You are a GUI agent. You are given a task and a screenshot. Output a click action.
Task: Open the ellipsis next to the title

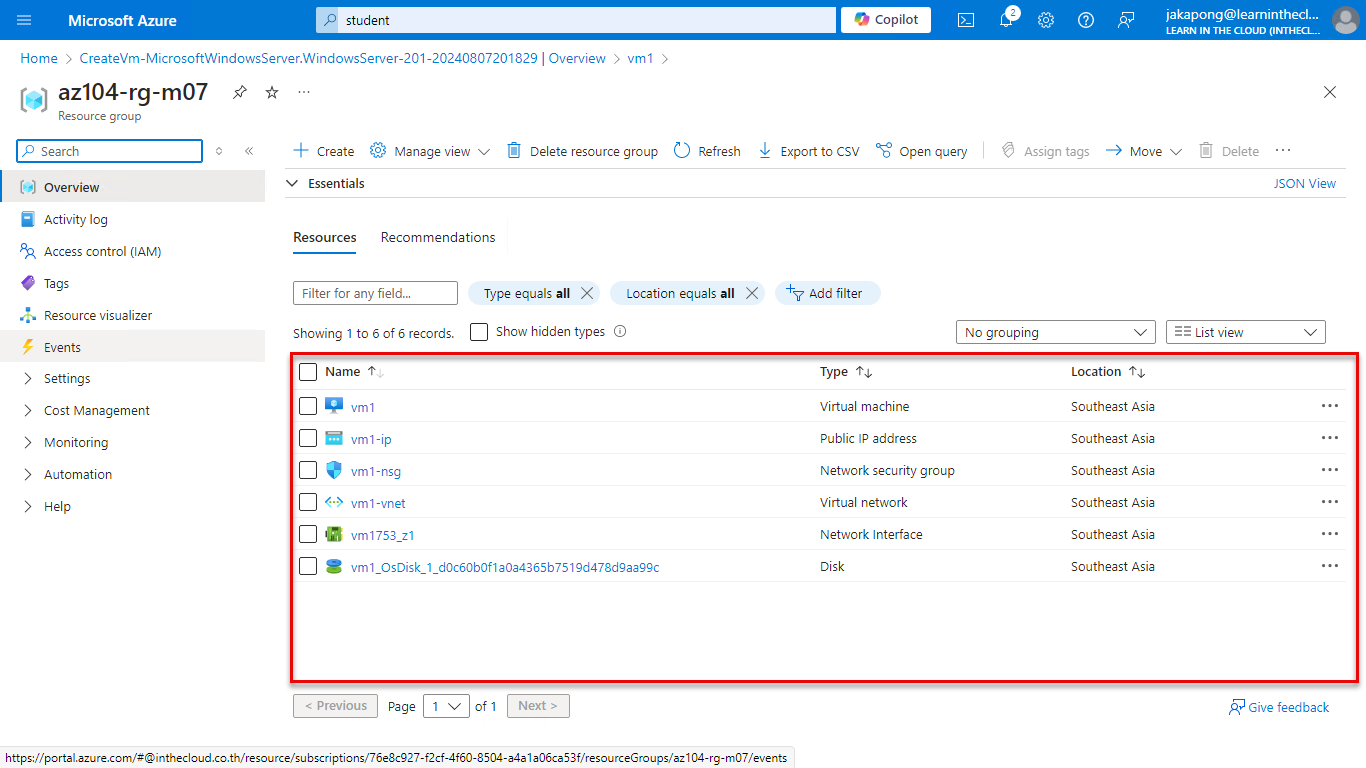[304, 92]
